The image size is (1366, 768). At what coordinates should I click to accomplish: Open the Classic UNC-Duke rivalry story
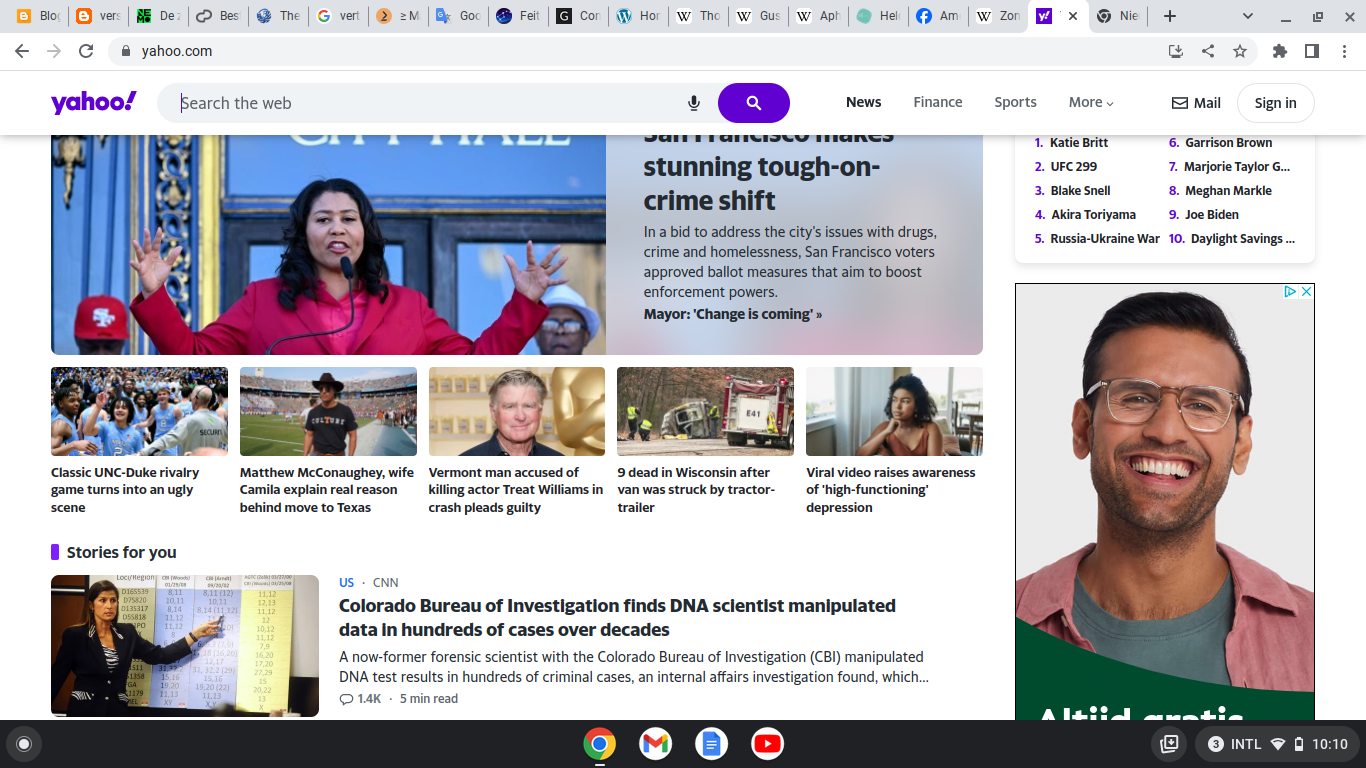[125, 490]
